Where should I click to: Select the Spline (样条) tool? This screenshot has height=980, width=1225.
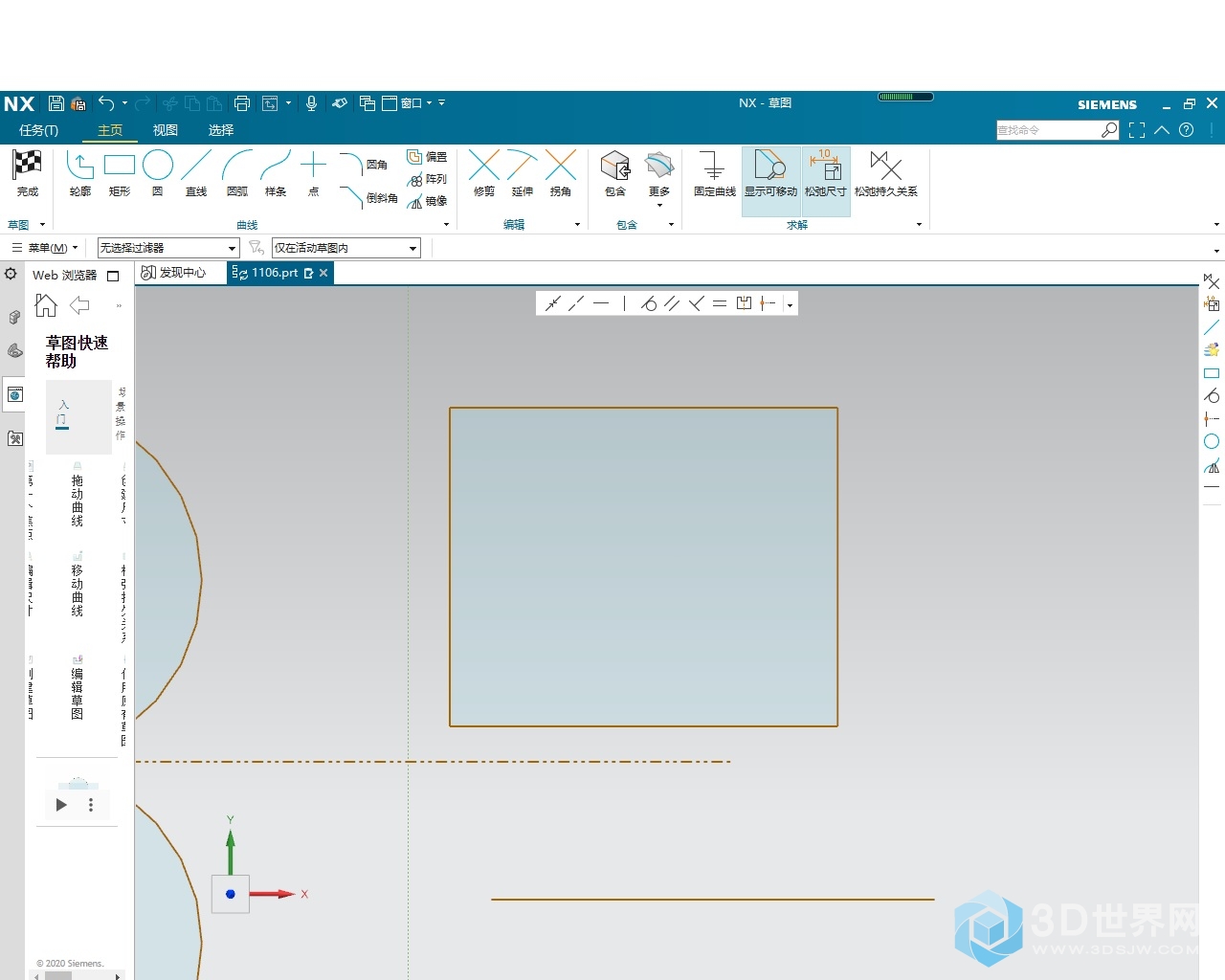[x=276, y=174]
